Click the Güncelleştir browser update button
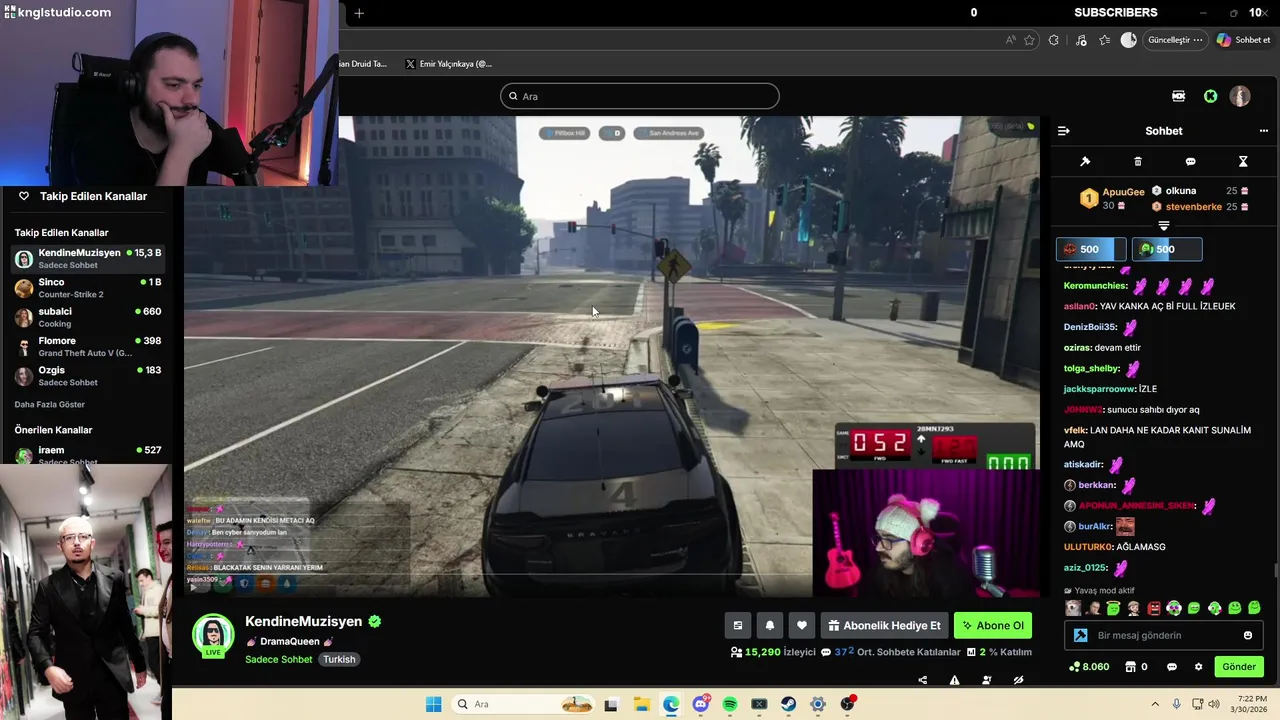 tap(1175, 40)
